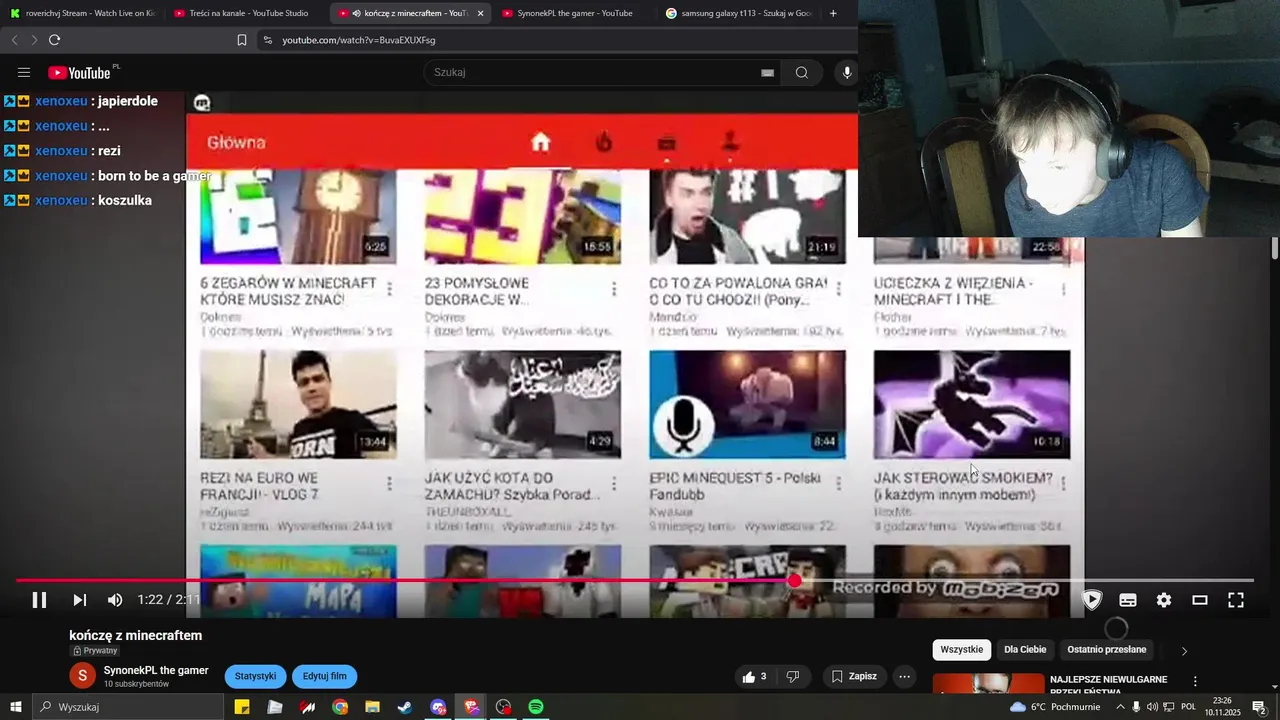Open the YouTube guide hamburger menu

click(24, 72)
